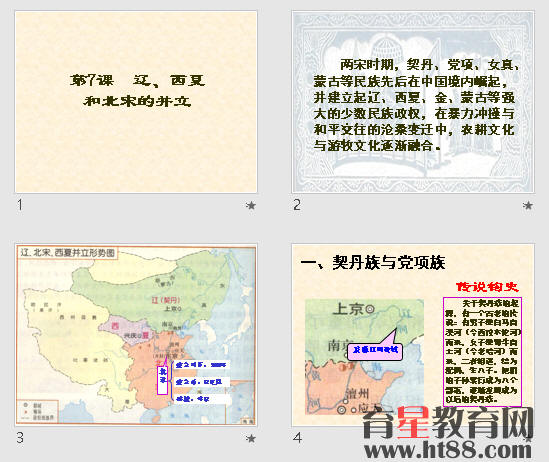Select slide 2 text thumbnail

[x=413, y=102]
